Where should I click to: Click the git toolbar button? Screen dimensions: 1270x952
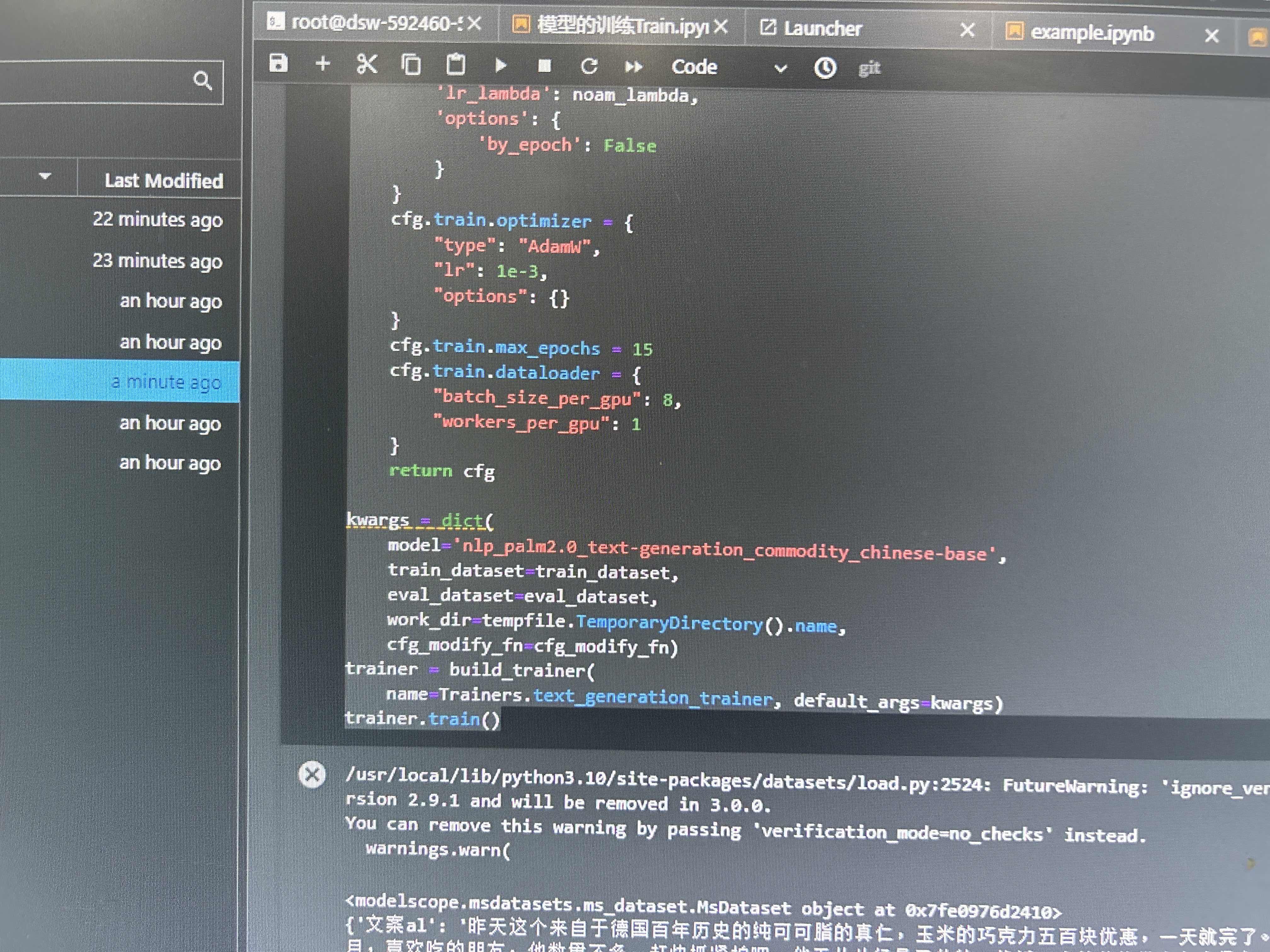[x=869, y=69]
